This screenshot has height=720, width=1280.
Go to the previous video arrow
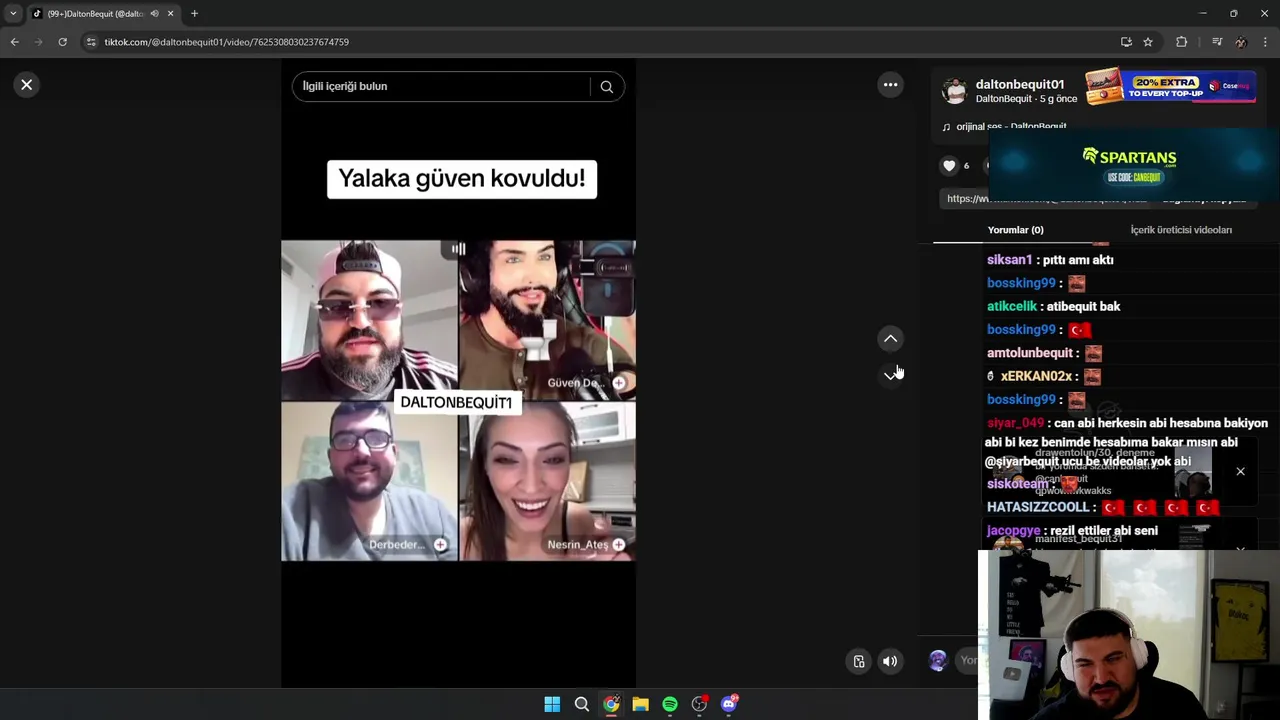(x=890, y=339)
